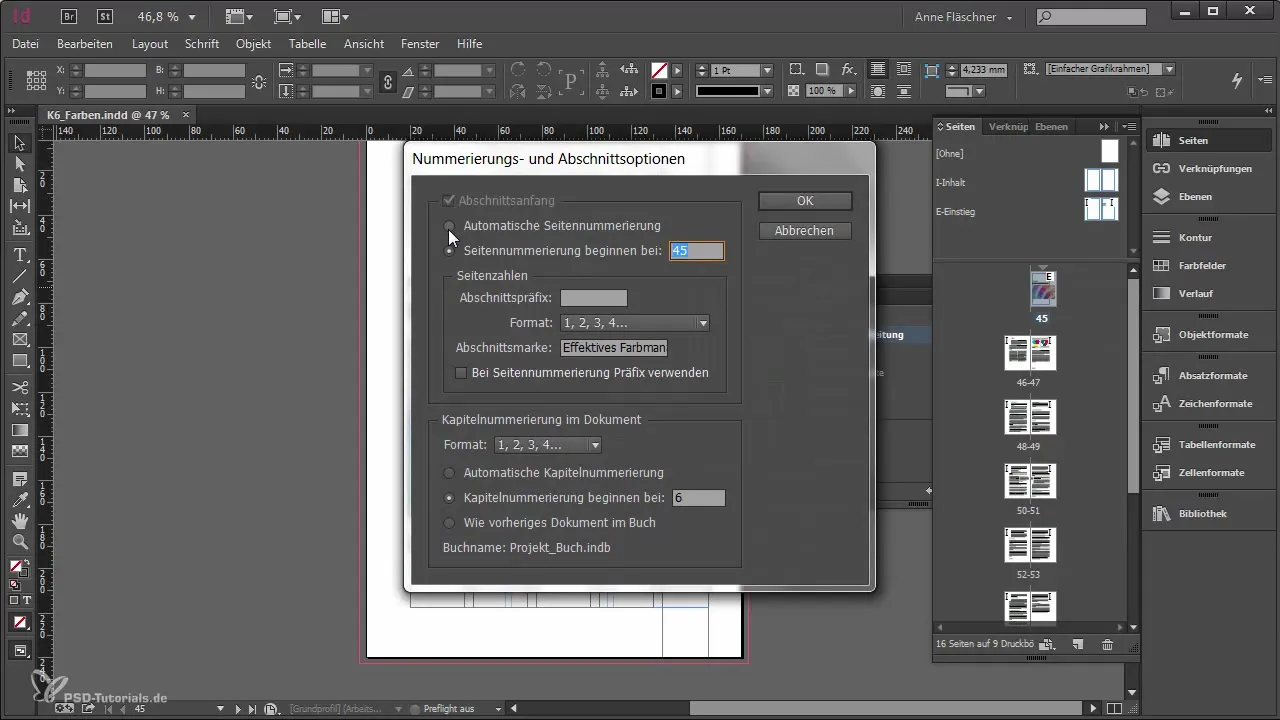Open Einfacher Grafikrahmen object style dropdown

click(1169, 70)
